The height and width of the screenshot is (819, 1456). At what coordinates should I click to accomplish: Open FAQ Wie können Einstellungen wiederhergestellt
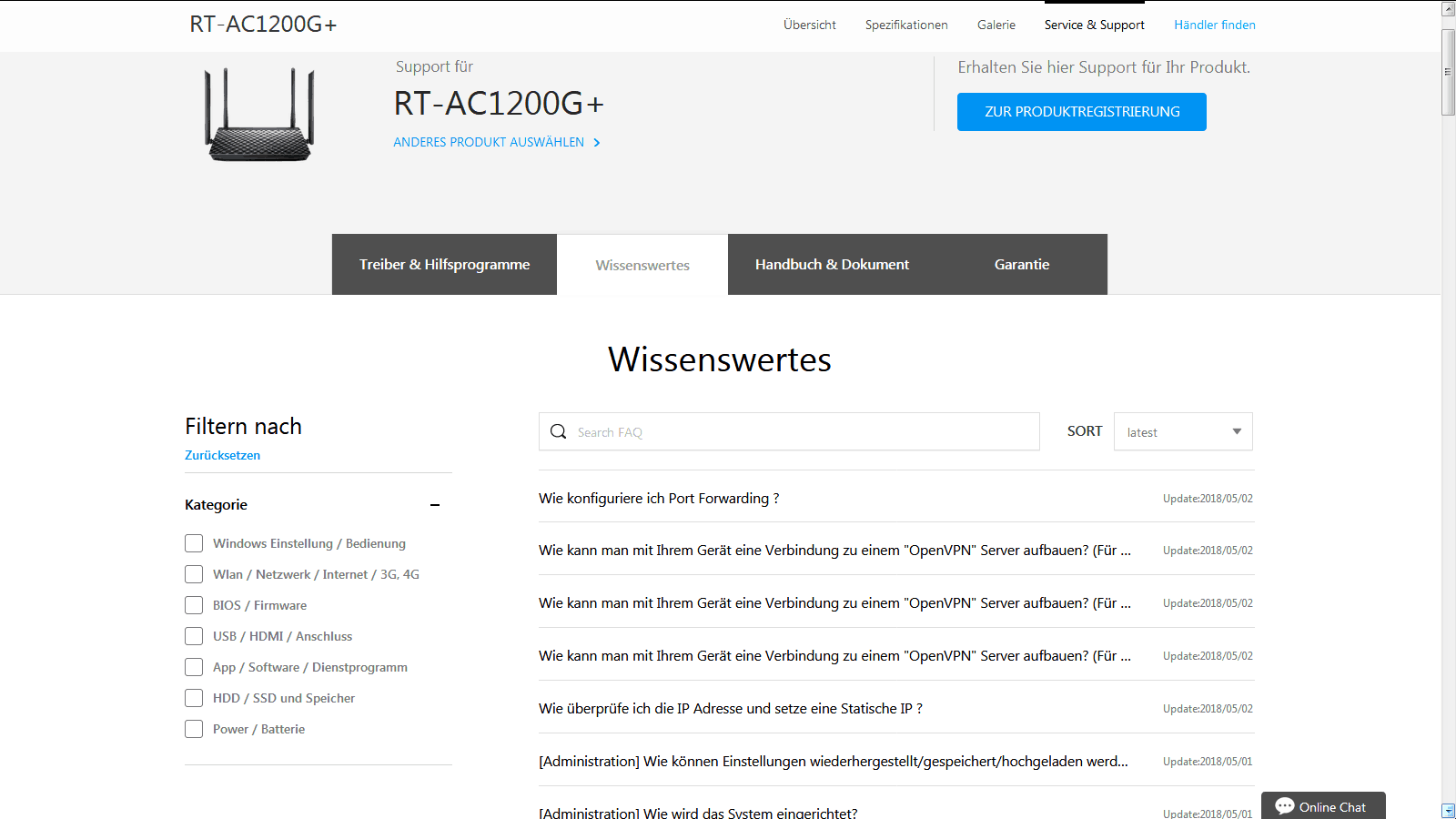(834, 761)
